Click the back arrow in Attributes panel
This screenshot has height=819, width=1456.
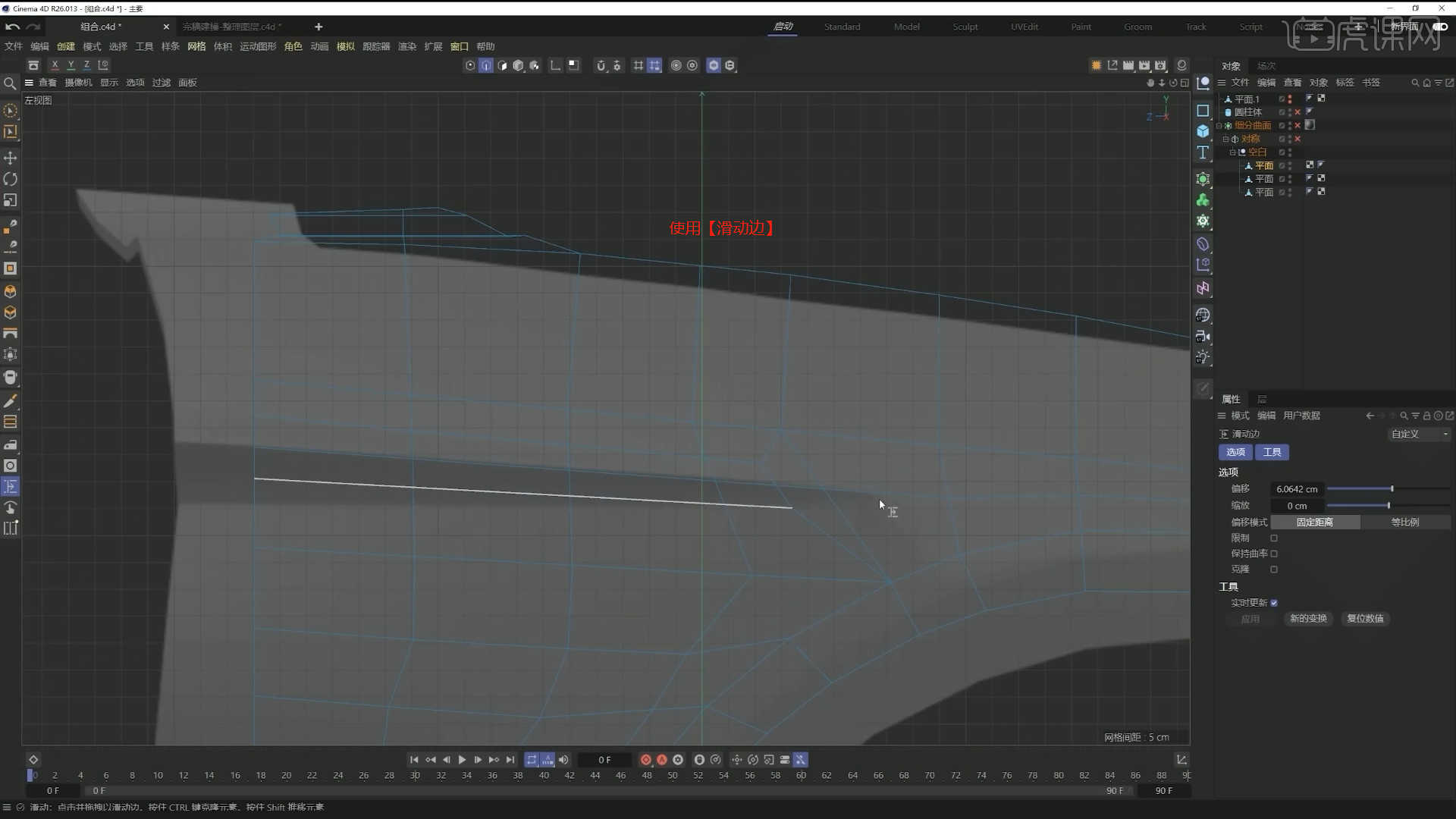click(x=1370, y=416)
